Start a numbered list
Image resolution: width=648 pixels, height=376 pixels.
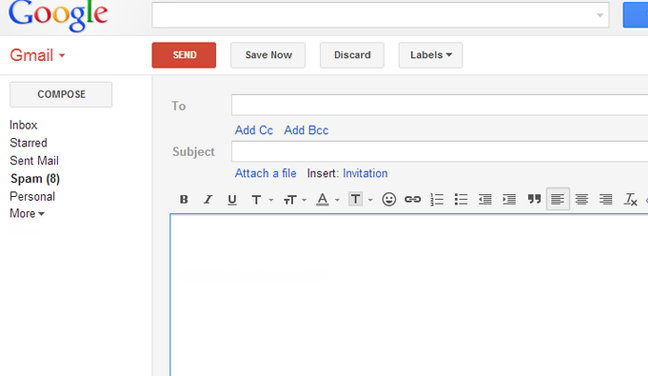pyautogui.click(x=437, y=199)
